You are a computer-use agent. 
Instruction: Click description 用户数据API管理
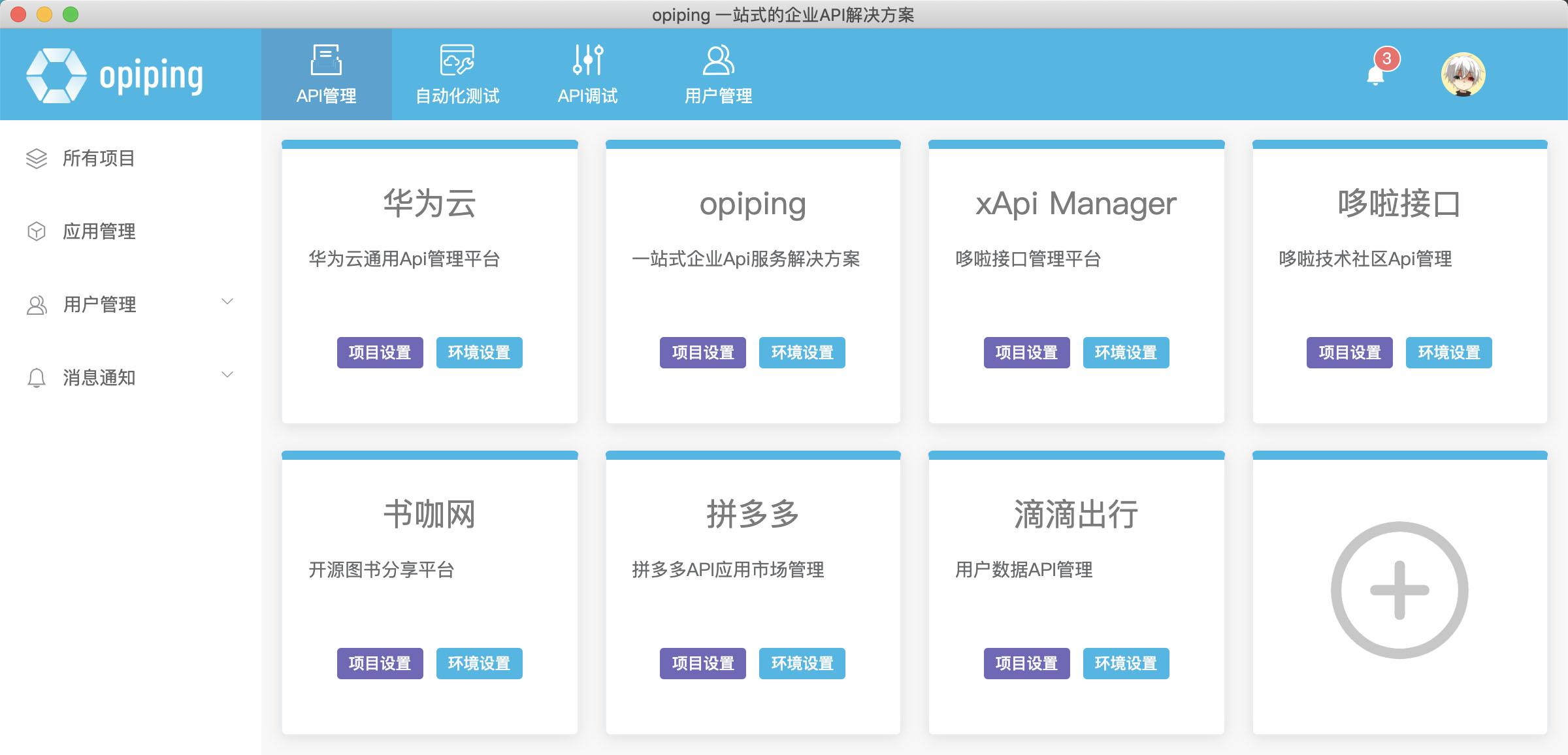[1024, 570]
